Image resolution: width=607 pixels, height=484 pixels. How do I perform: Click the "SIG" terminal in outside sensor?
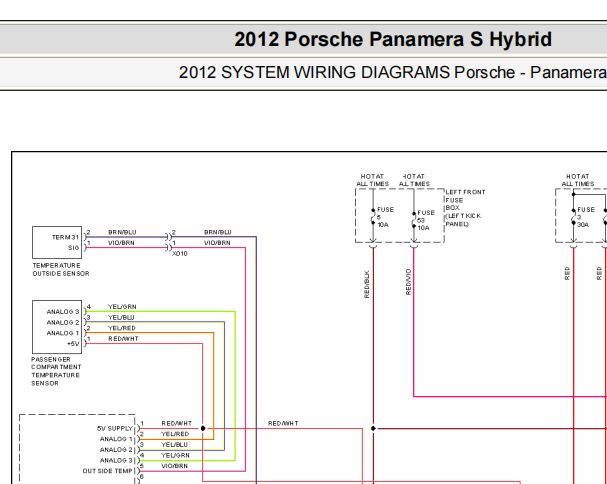click(x=74, y=248)
